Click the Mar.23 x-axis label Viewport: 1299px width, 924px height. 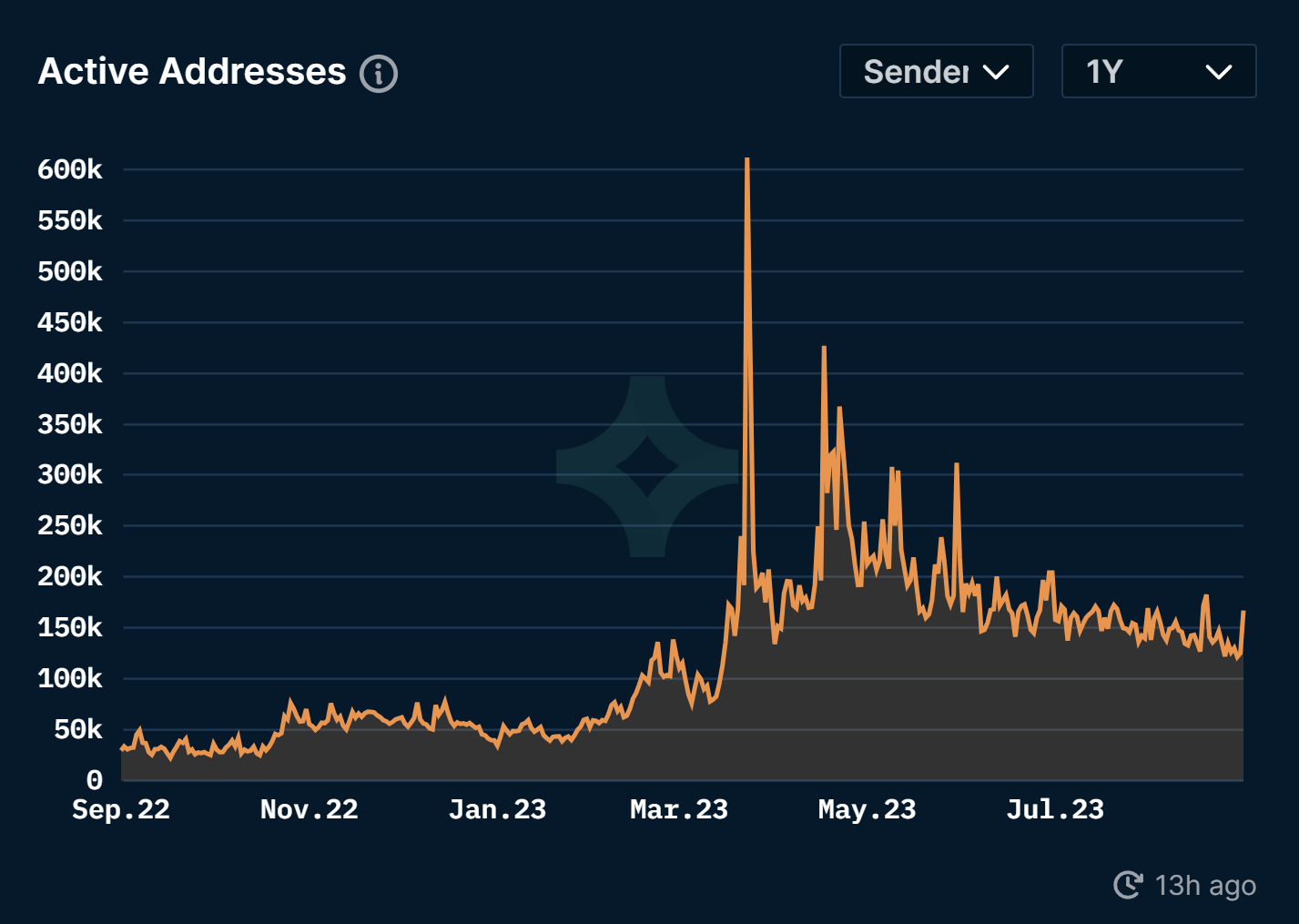click(679, 809)
